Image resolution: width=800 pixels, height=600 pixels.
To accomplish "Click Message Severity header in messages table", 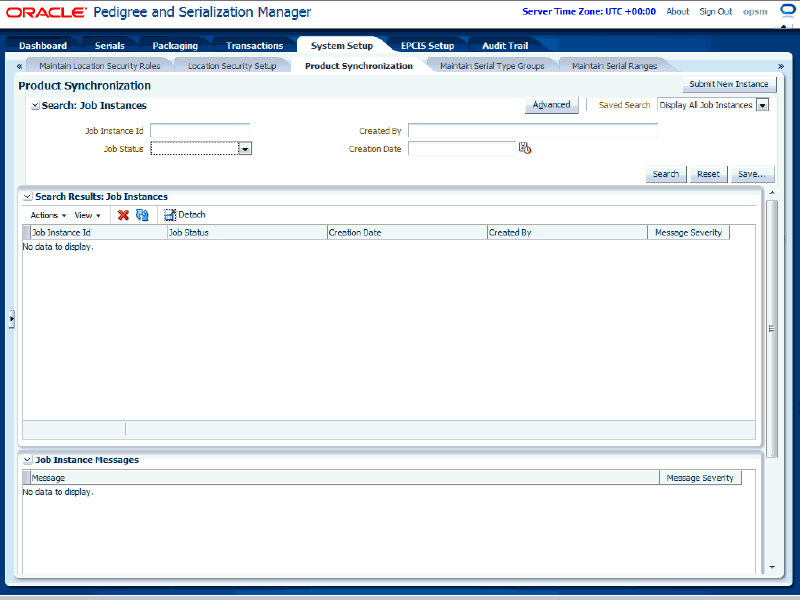I will pyautogui.click(x=700, y=478).
